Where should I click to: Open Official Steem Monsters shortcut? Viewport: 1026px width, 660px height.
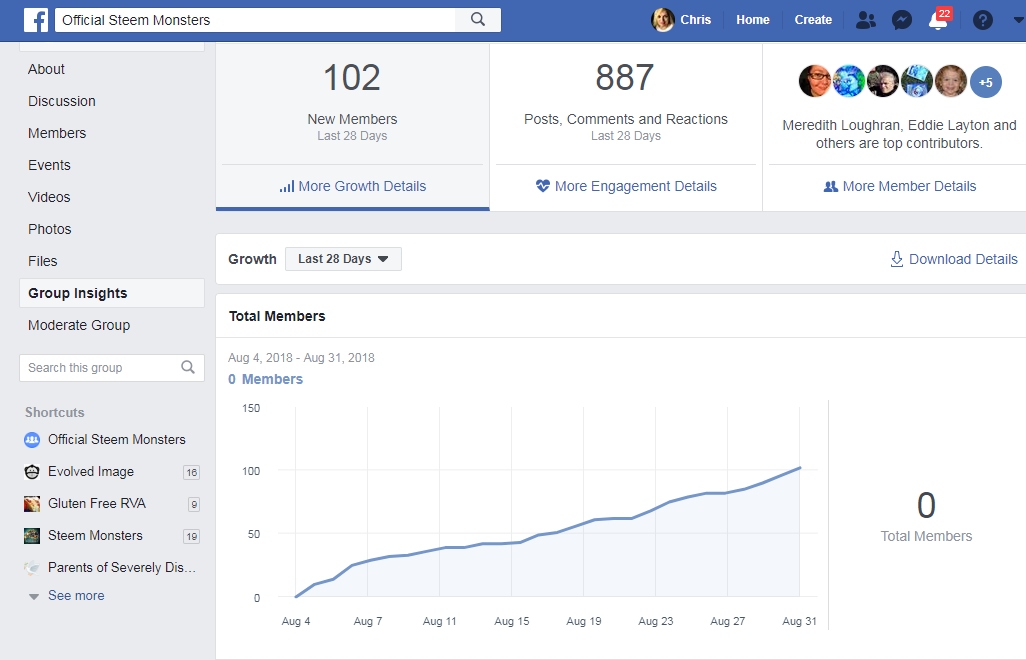tap(116, 440)
